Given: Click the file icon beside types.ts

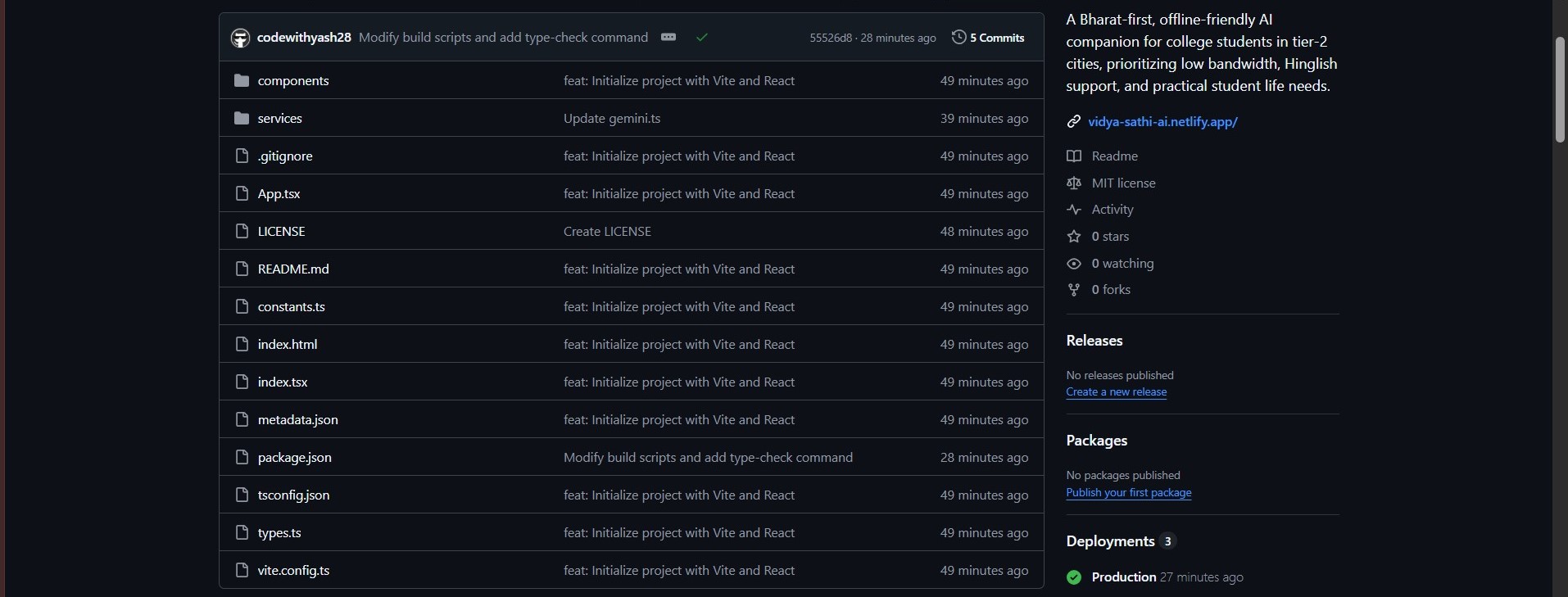Looking at the screenshot, I should point(241,532).
